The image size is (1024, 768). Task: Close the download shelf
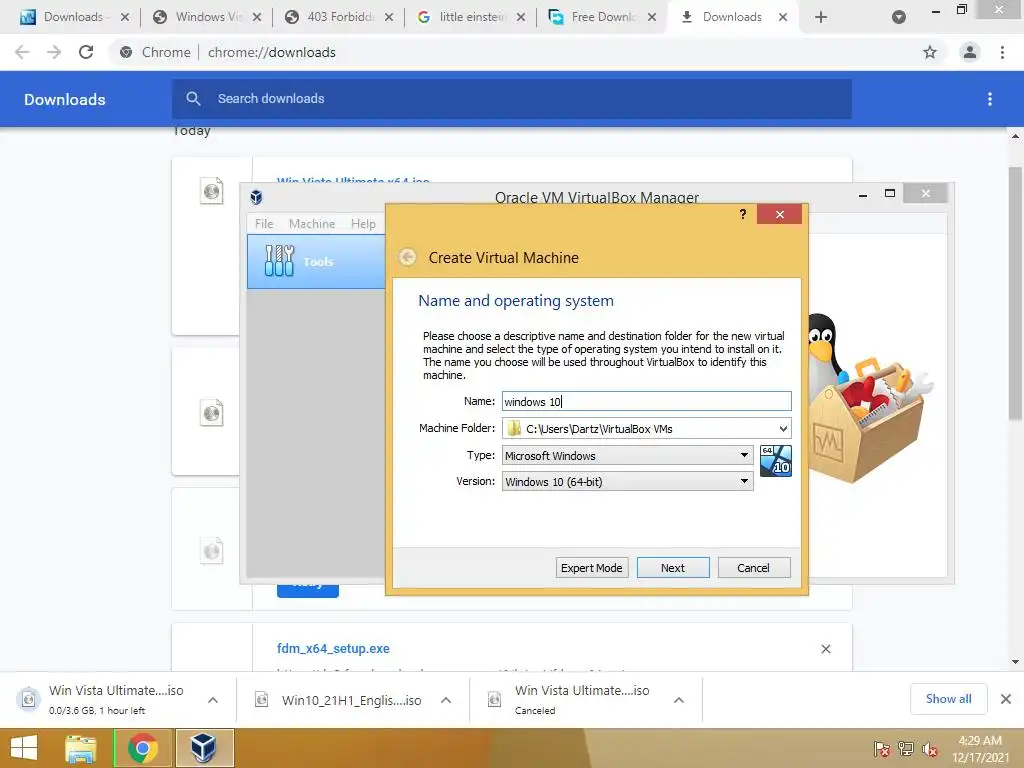point(1006,699)
